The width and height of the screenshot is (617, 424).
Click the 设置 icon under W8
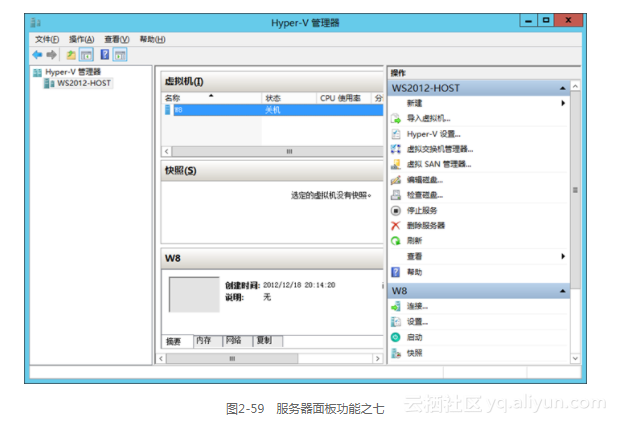pos(396,322)
